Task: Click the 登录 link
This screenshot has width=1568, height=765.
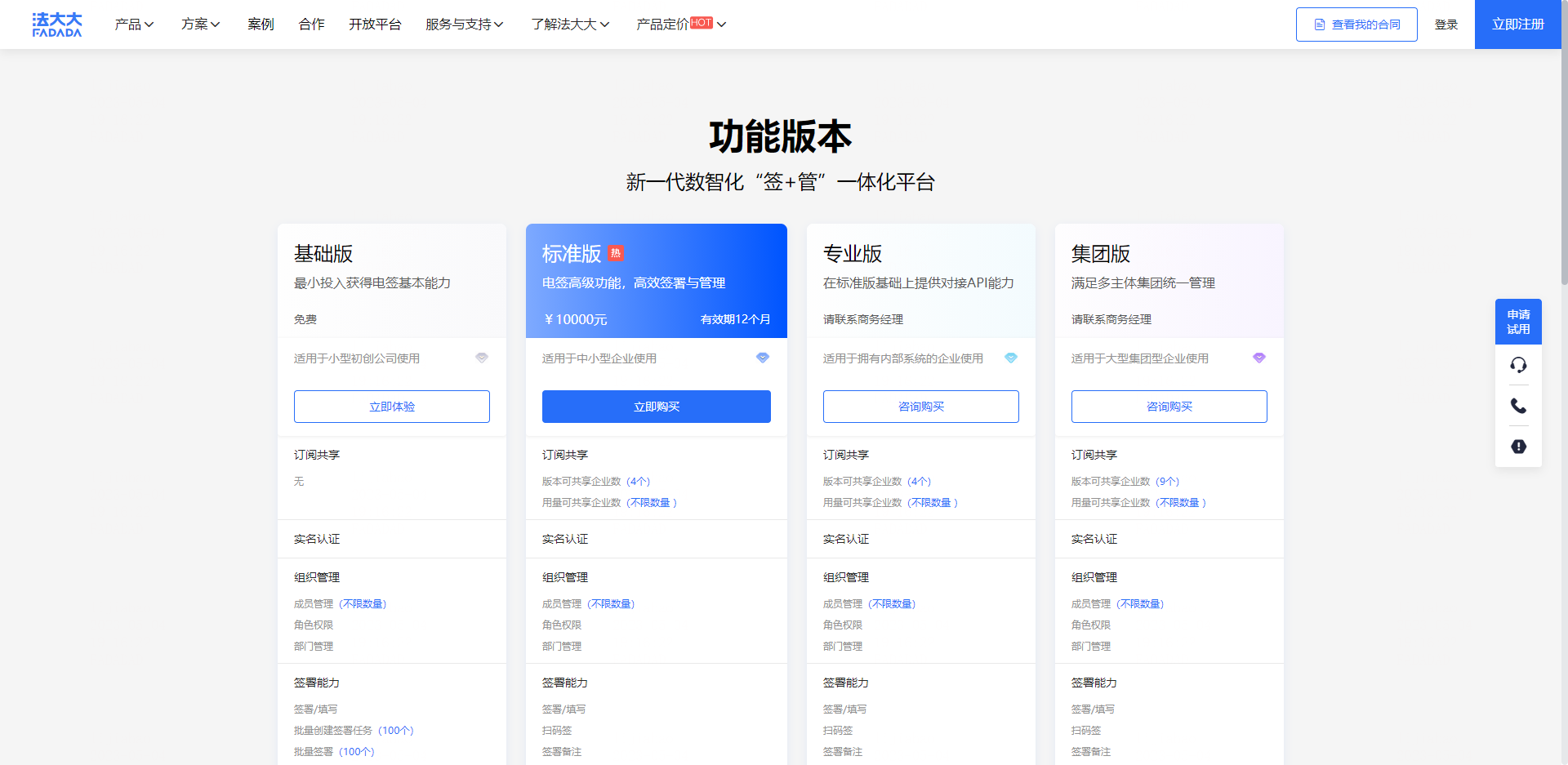Action: [1446, 24]
